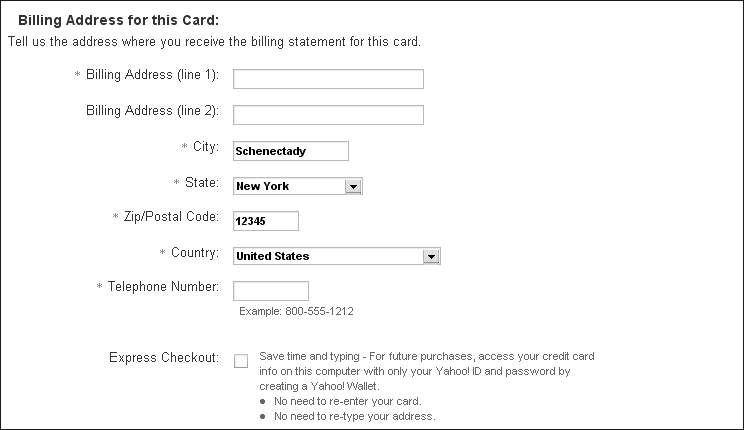The width and height of the screenshot is (744, 430).
Task: Expand the Country dropdown showing United States
Action: [x=336, y=256]
